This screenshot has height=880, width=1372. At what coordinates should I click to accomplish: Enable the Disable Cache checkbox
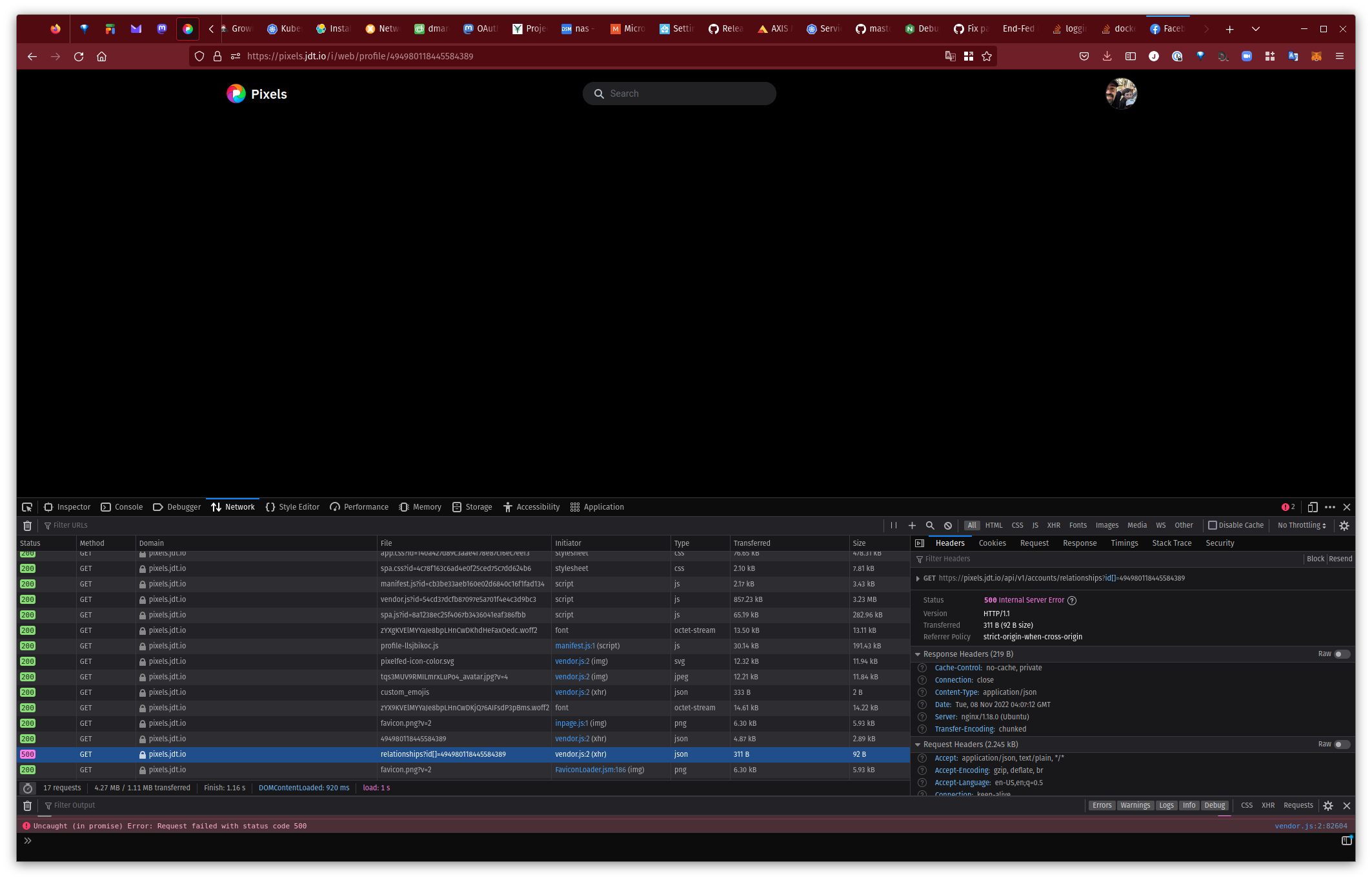[1213, 525]
